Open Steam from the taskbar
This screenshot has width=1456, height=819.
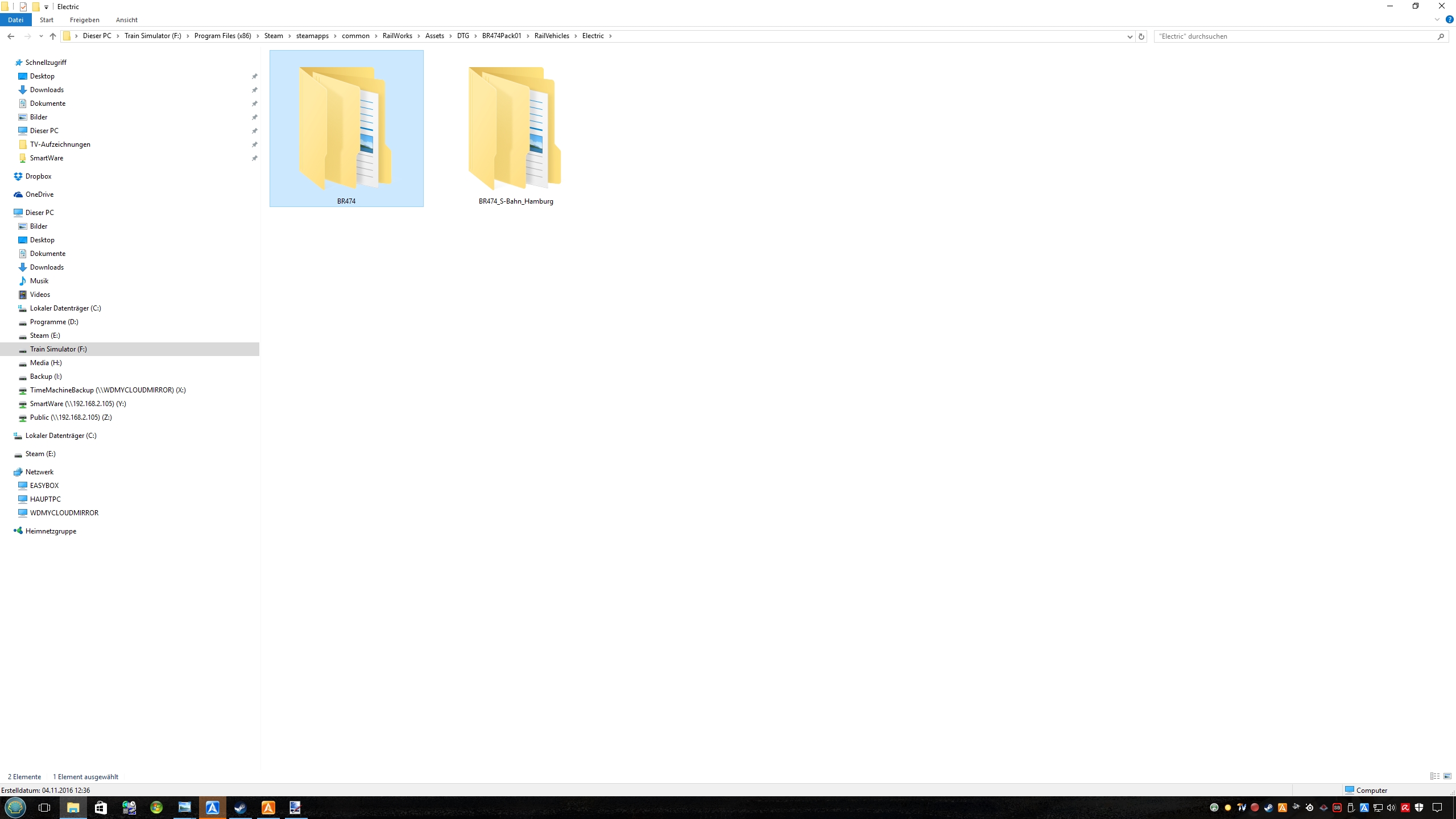[240, 807]
